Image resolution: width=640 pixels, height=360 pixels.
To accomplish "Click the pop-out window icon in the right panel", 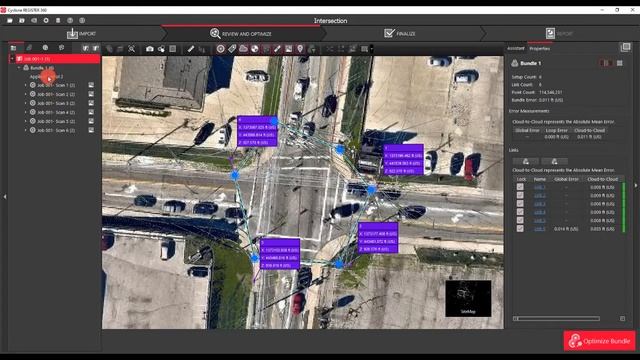I will pyautogui.click(x=625, y=47).
